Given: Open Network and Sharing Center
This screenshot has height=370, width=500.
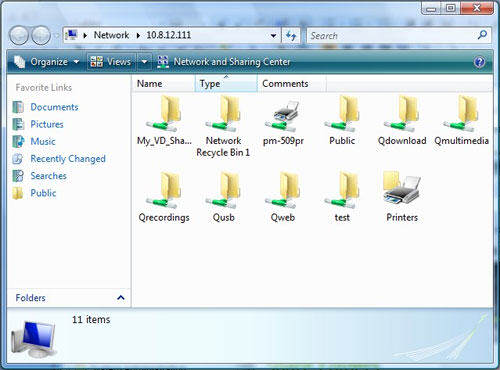Looking at the screenshot, I should point(223,62).
